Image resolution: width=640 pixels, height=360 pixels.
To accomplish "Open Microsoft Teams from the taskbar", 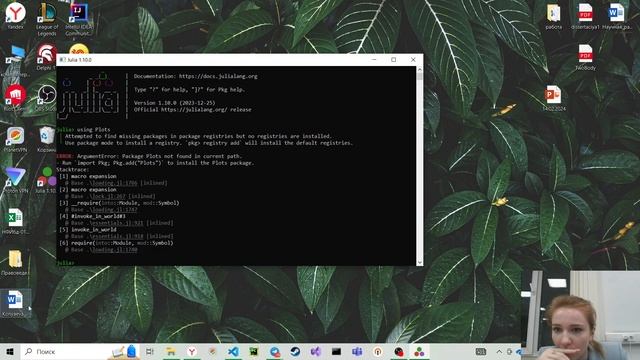I will click(357, 351).
